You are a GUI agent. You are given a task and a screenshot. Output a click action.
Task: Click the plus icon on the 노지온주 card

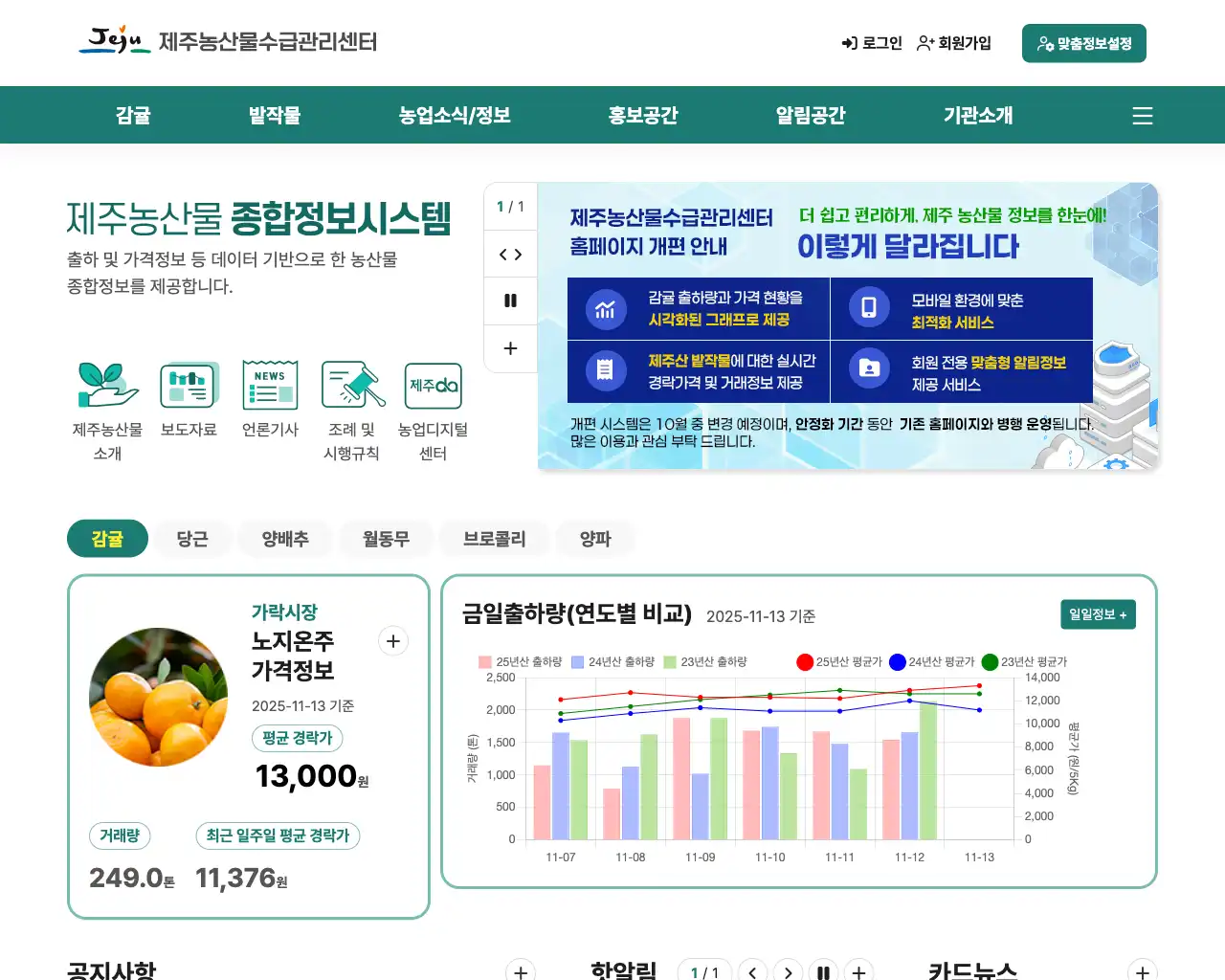392,641
